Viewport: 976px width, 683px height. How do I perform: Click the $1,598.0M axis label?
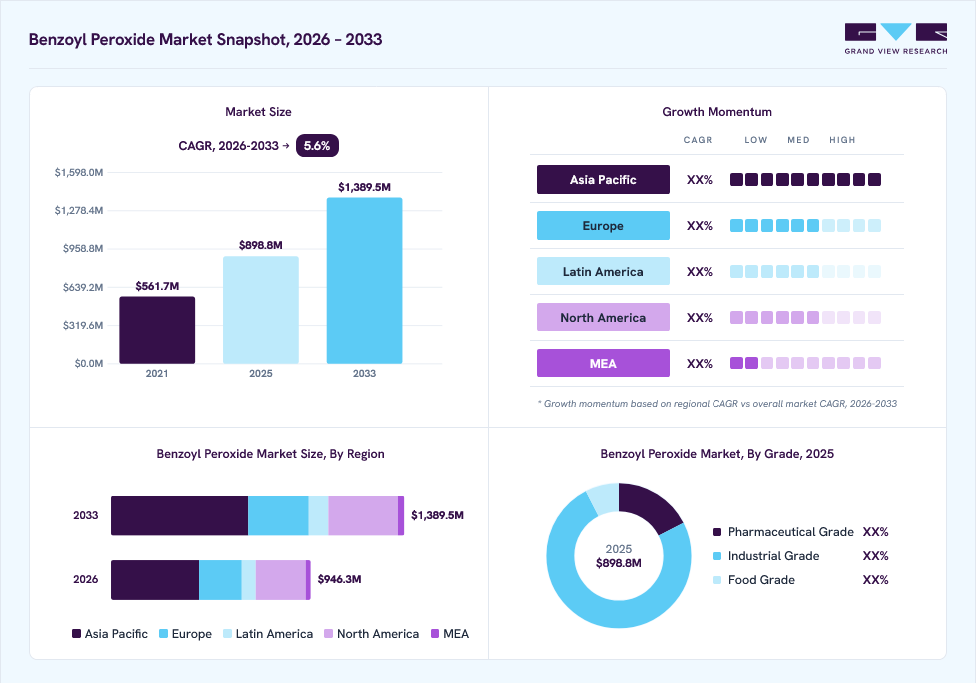pos(79,172)
